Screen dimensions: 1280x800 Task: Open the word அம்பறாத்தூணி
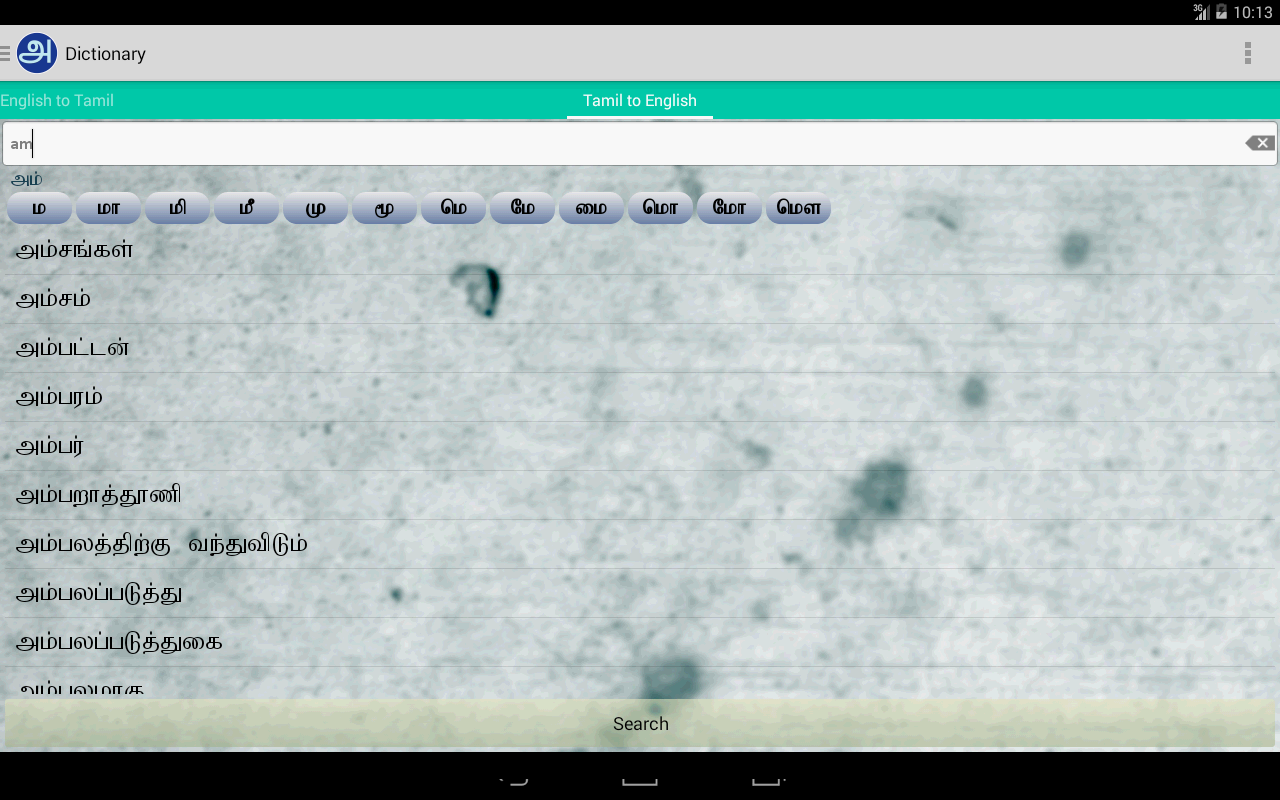pos(640,495)
